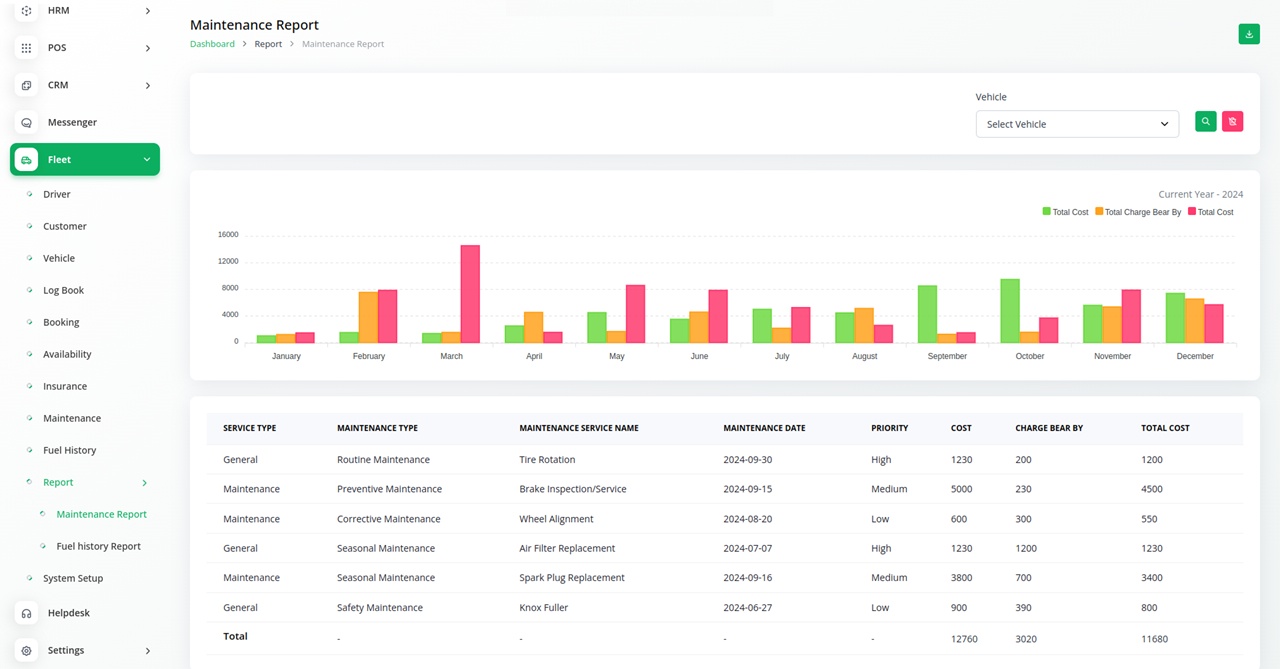Click the date 2024-08-20 cell
This screenshot has height=669, width=1280.
(x=748, y=519)
